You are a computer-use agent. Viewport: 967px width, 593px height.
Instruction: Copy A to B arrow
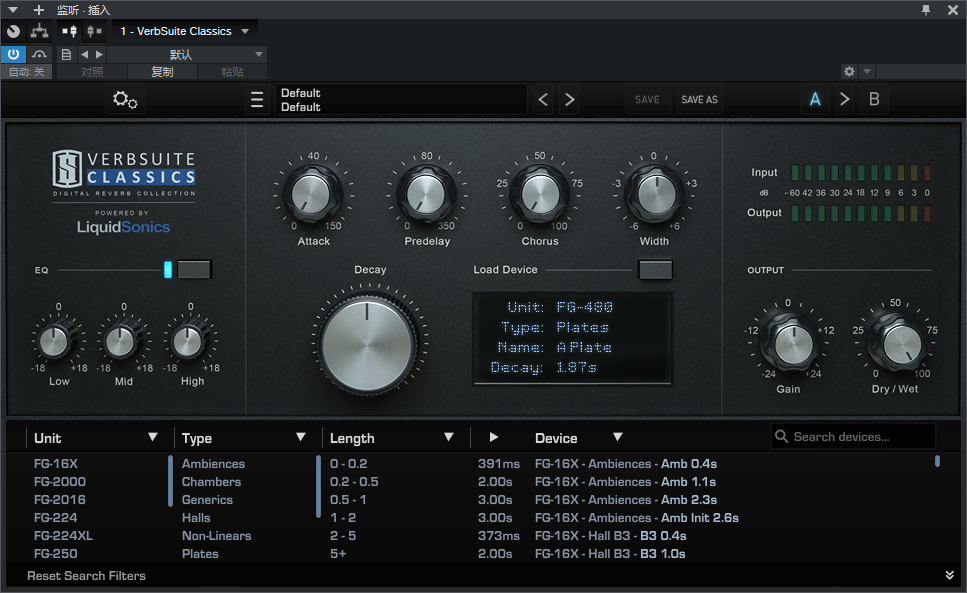tap(844, 99)
